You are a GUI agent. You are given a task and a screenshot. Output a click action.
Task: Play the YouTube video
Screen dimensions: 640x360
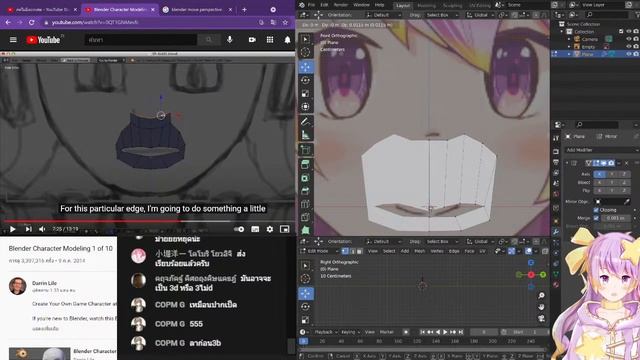click(x=12, y=229)
